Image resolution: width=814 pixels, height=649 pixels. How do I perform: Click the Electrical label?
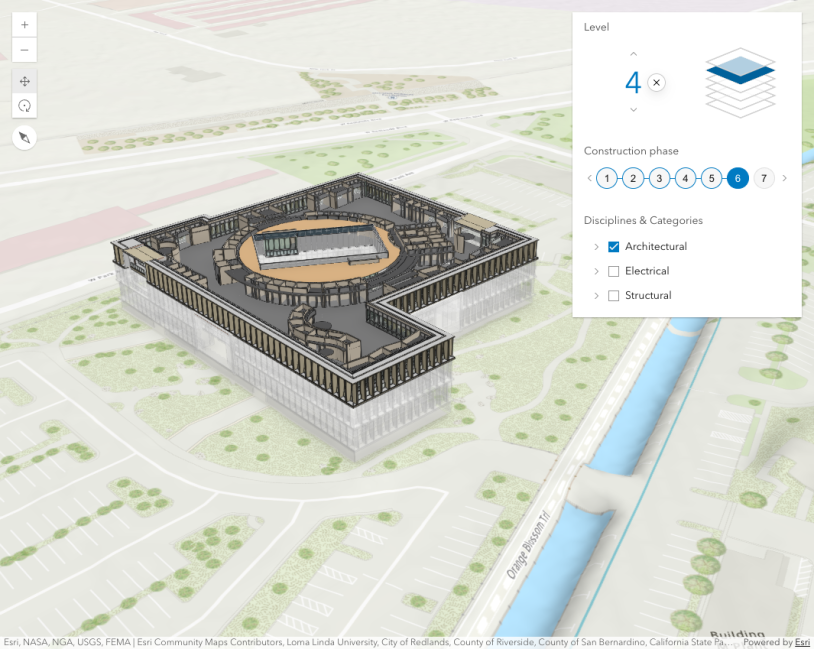click(647, 271)
